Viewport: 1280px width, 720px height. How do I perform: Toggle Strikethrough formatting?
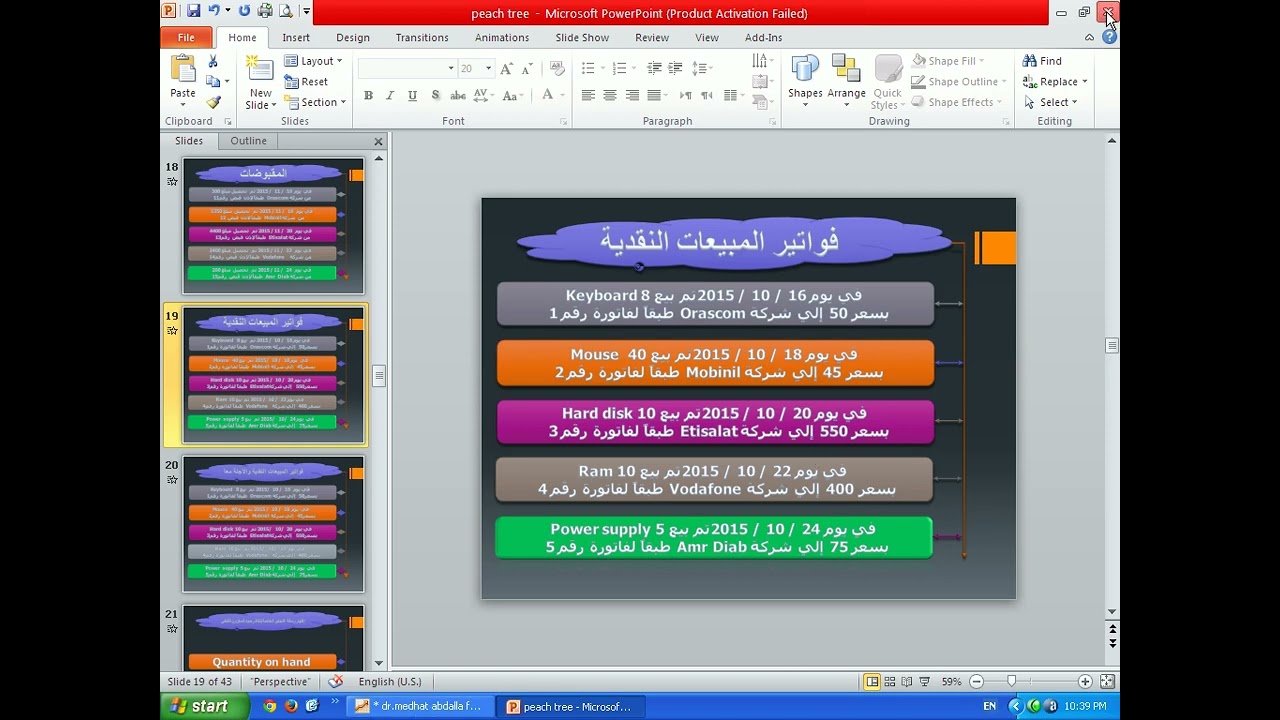(x=458, y=96)
